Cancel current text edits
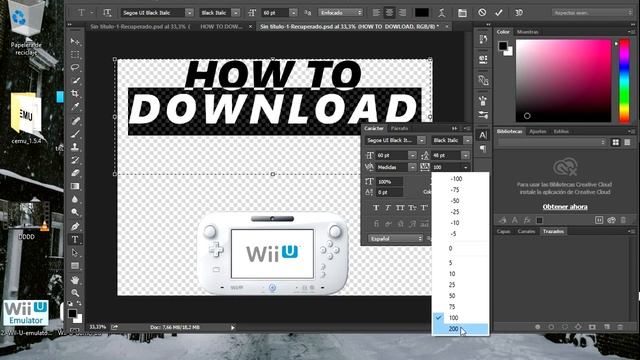 [482, 13]
